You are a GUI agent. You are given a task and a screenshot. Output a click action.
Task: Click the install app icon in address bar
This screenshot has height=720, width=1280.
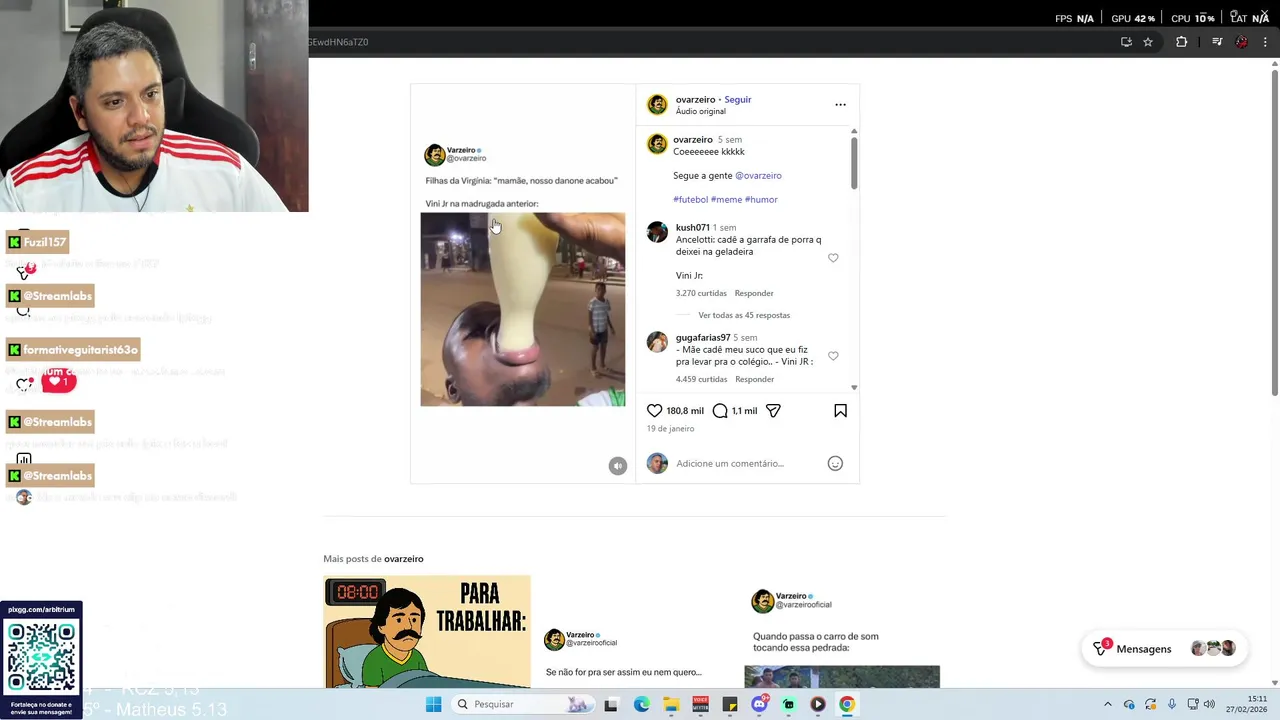(1126, 42)
